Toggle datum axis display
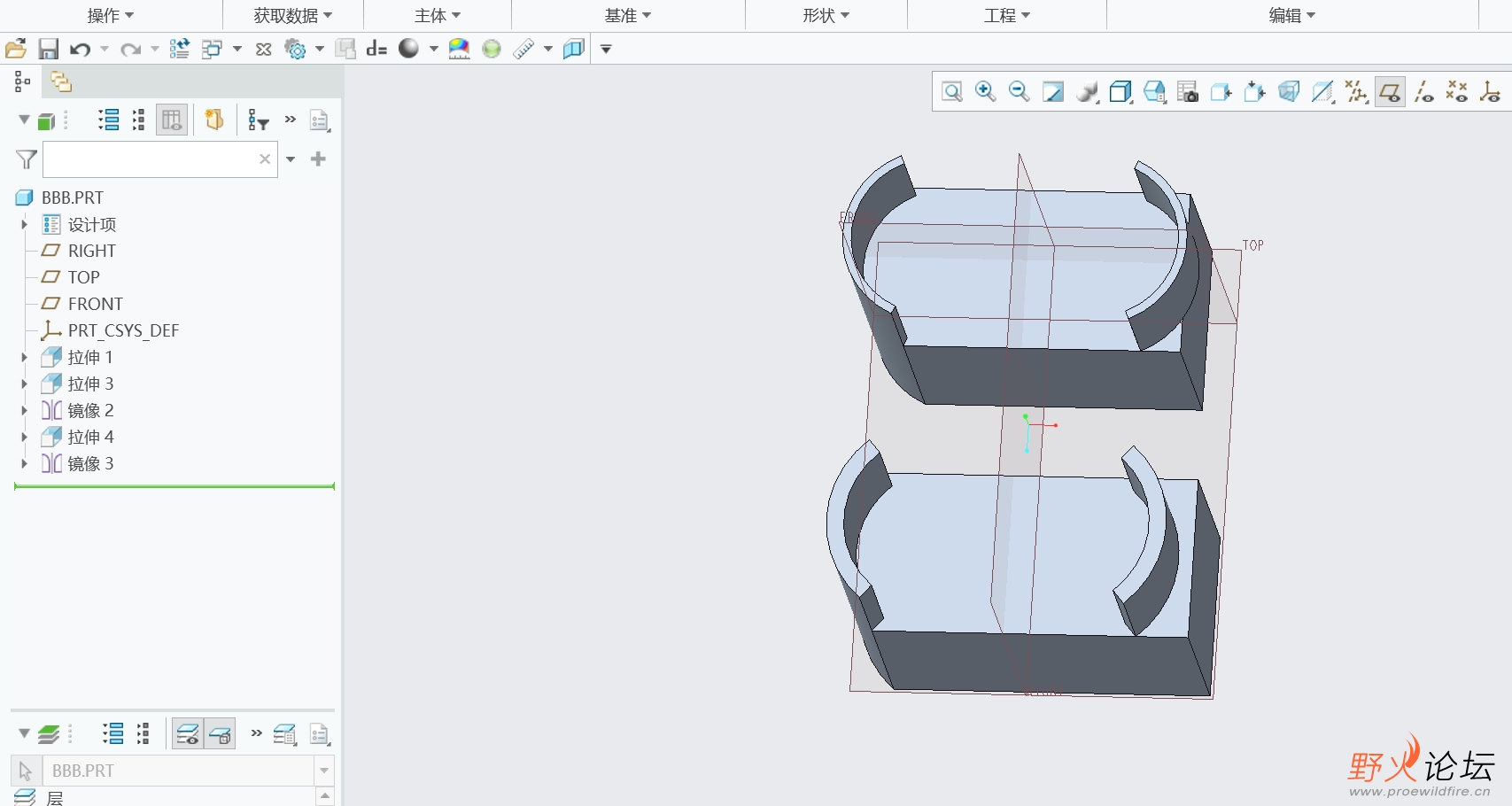 pyautogui.click(x=1423, y=91)
